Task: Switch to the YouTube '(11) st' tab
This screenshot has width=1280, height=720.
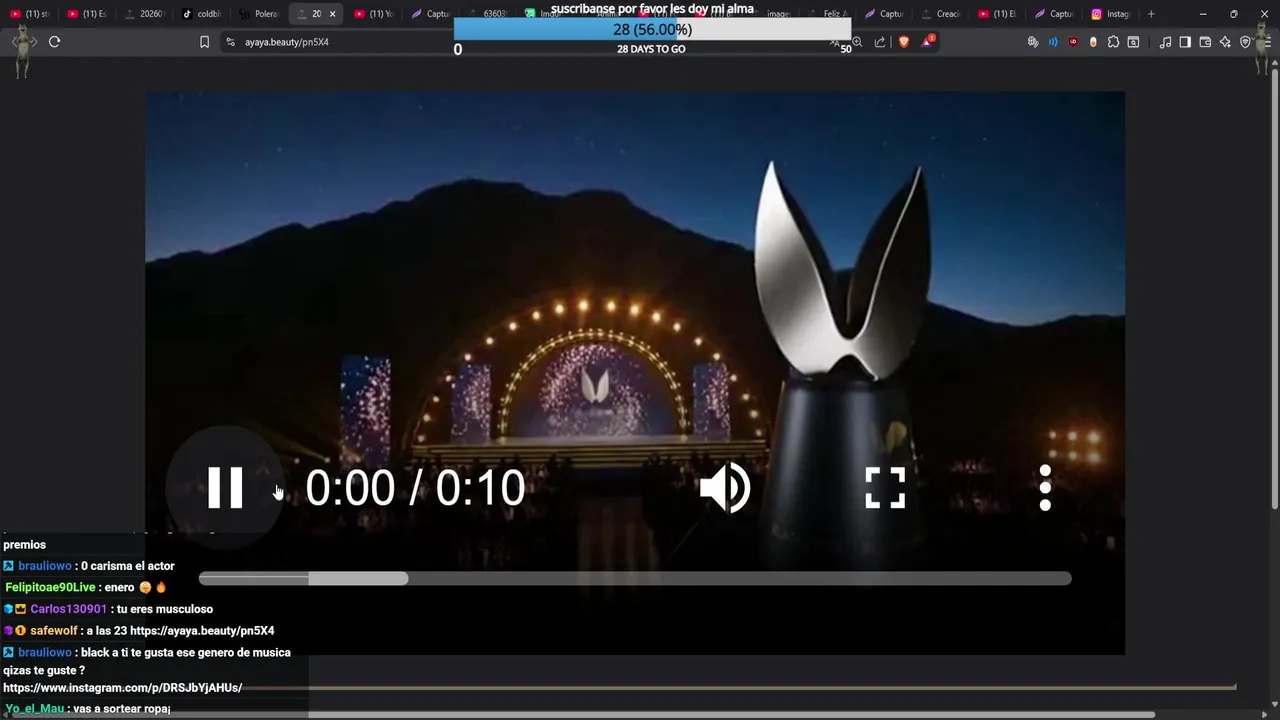Action: tap(30, 14)
